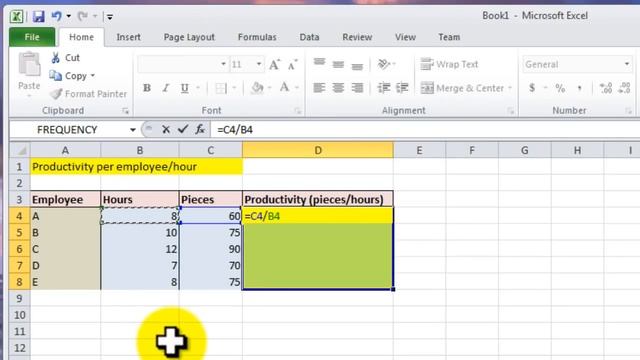Click the Decrease Decimal icon
640x360 pixels.
(624, 88)
